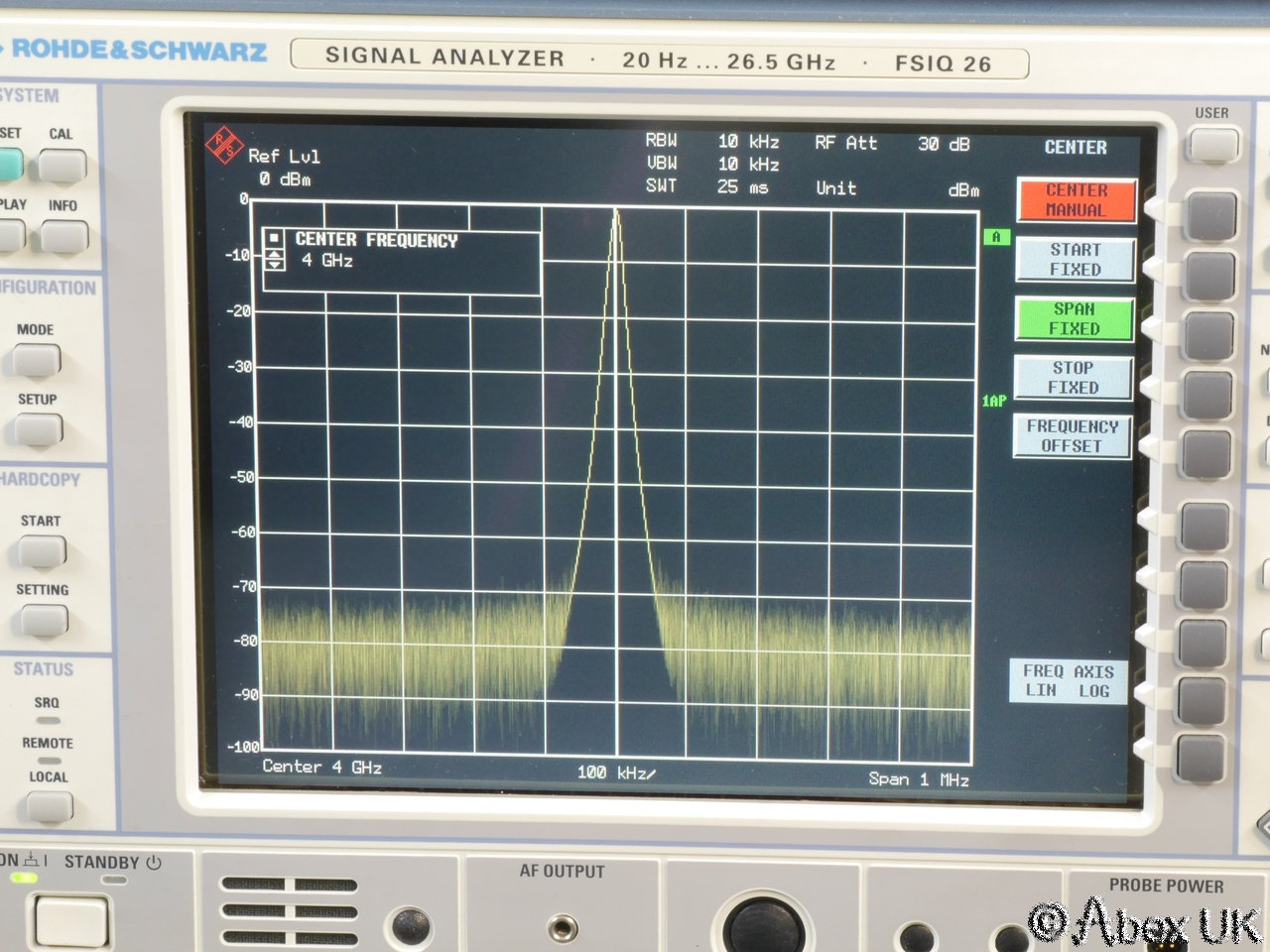Select the red CENTER MANUAL softkey

pos(1076,200)
